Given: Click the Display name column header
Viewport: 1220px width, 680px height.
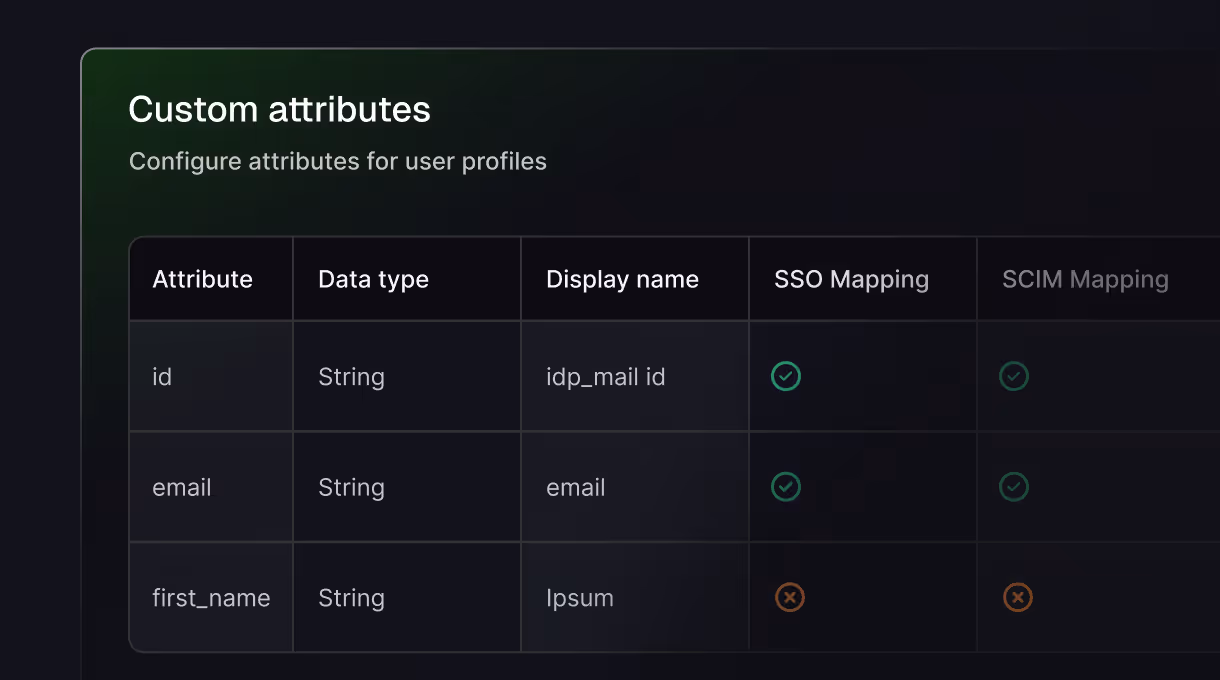Looking at the screenshot, I should tap(622, 280).
